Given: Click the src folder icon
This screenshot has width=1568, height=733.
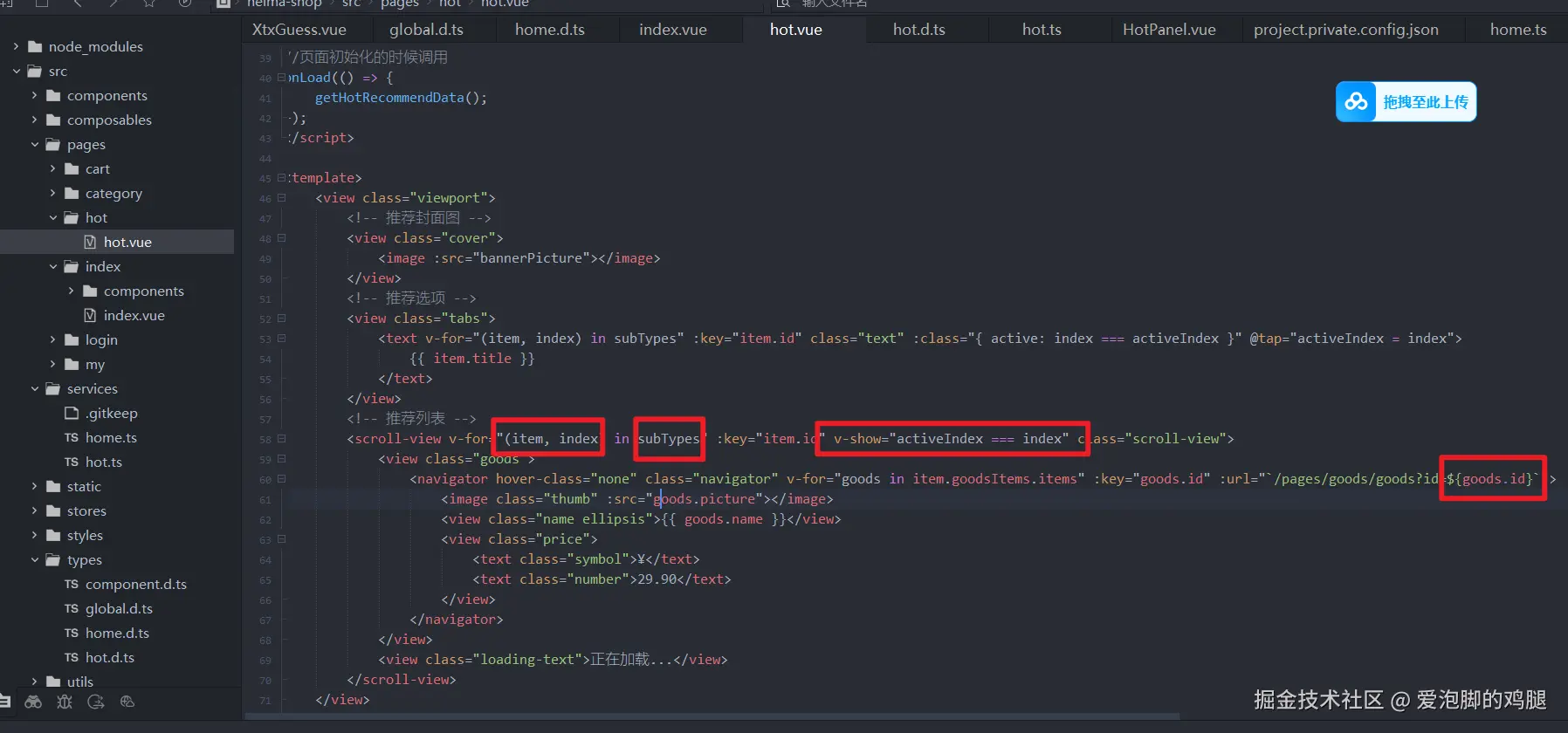Looking at the screenshot, I should tap(35, 71).
